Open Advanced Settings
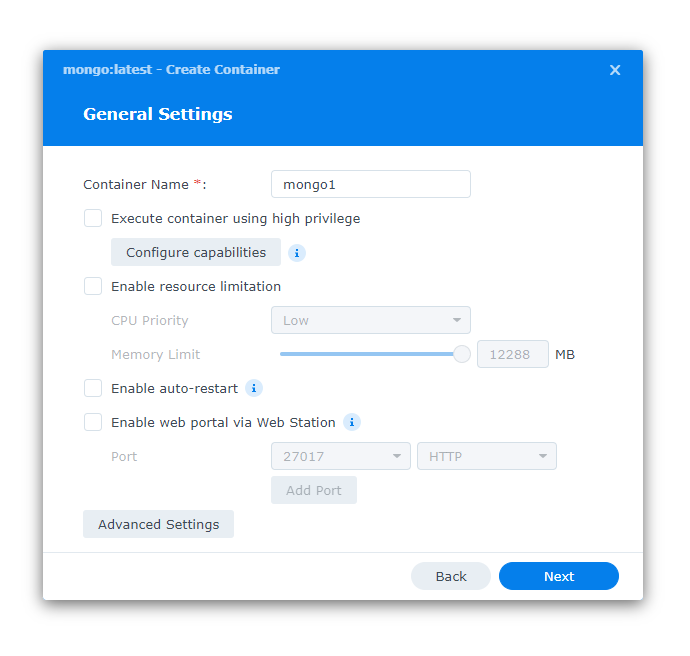 point(158,524)
